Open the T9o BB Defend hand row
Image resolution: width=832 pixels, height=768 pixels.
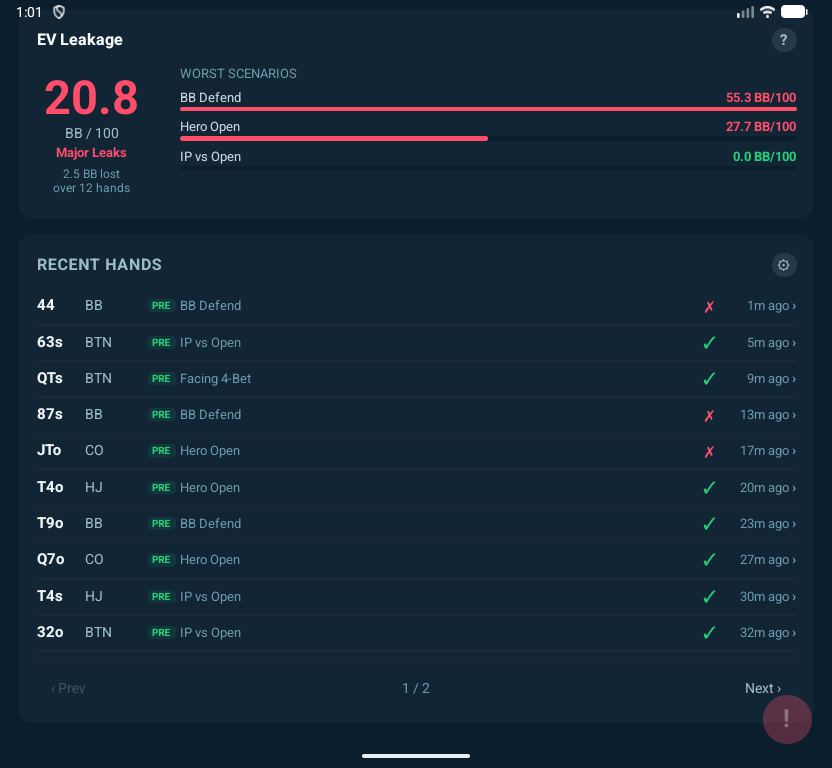[x=400, y=524]
